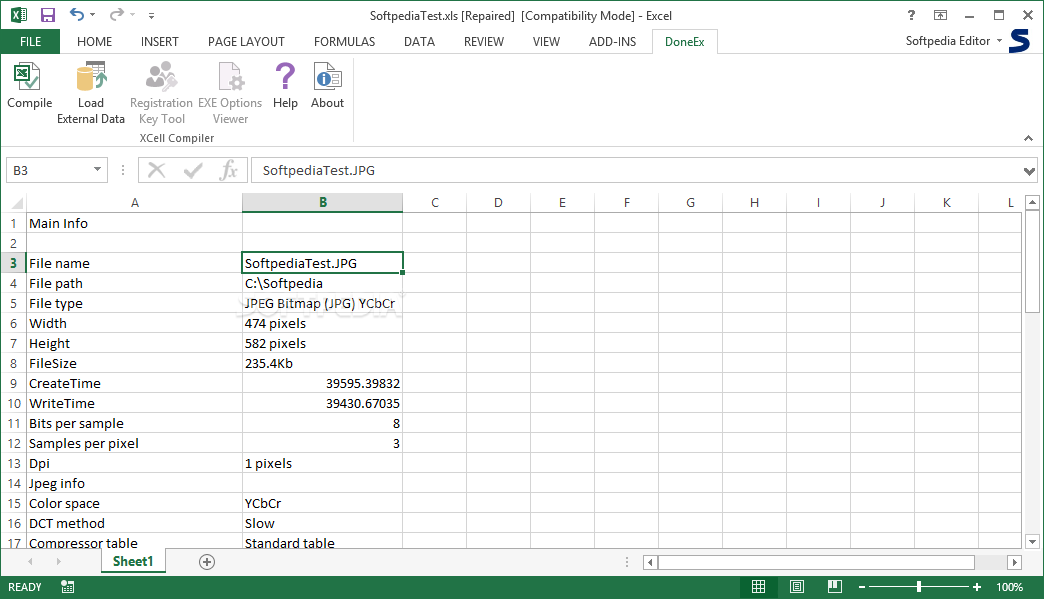
Task: Click the formula bar text SoftpediaTest.JPG
Action: click(x=318, y=170)
